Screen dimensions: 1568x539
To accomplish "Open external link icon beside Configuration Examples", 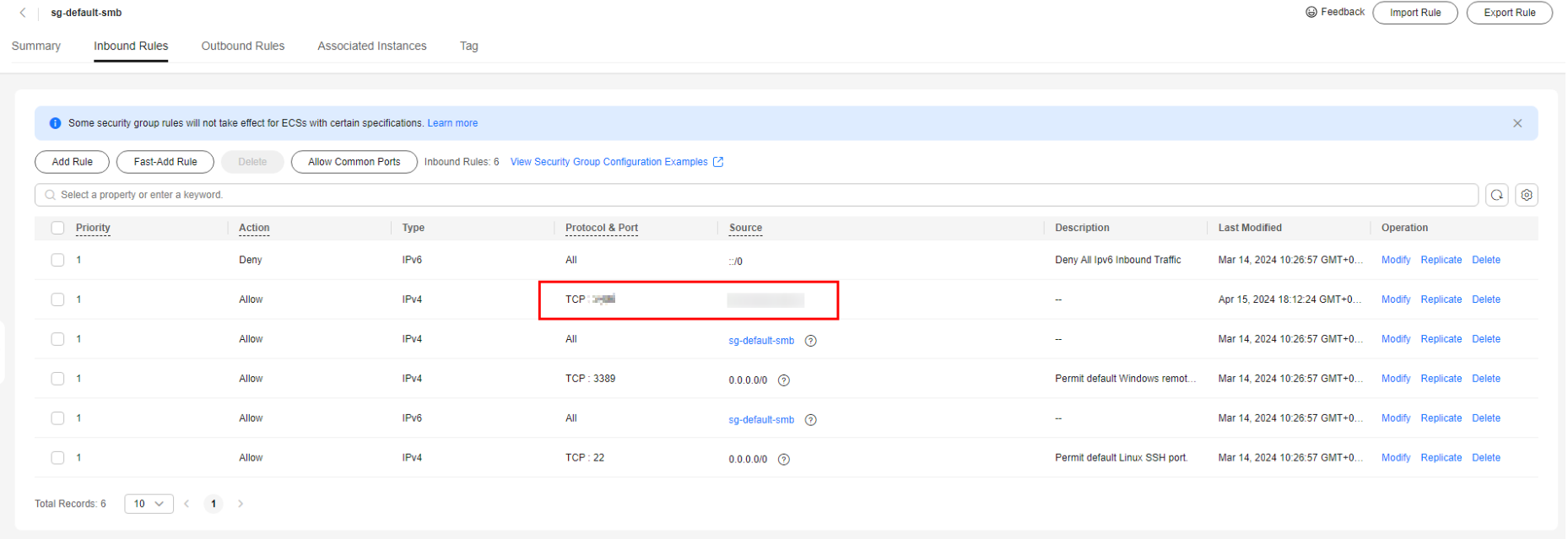I will pyautogui.click(x=718, y=162).
